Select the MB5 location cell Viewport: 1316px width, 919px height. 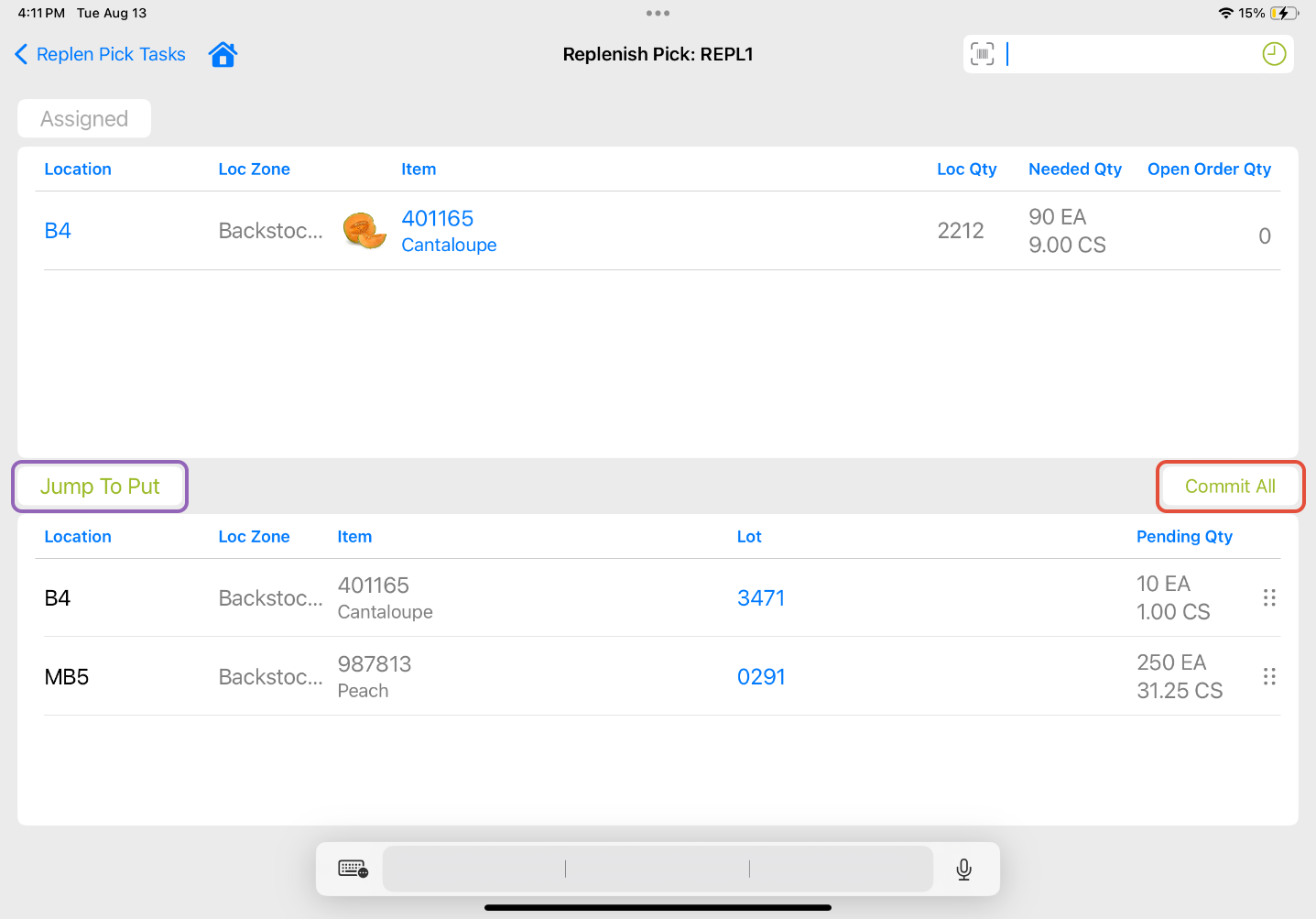(x=67, y=677)
